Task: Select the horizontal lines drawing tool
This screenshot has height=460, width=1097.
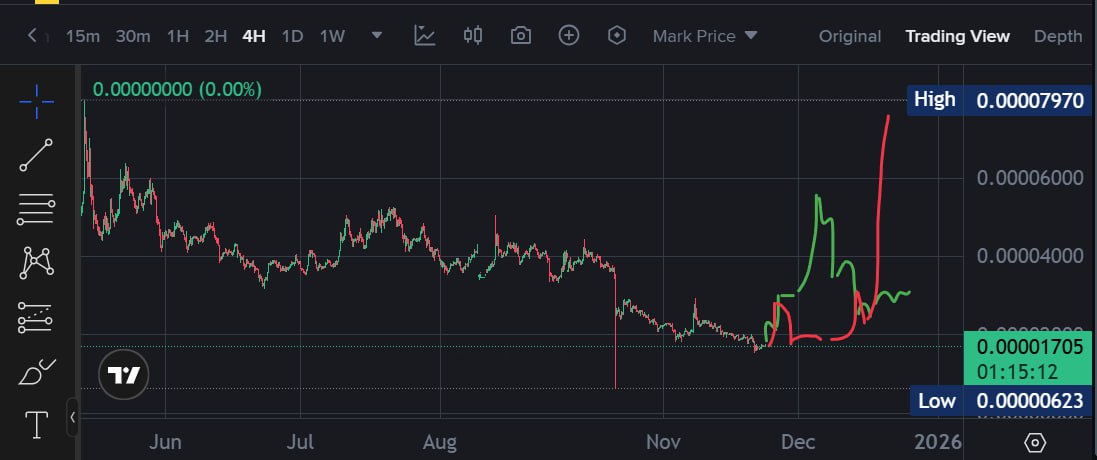Action: [37, 209]
